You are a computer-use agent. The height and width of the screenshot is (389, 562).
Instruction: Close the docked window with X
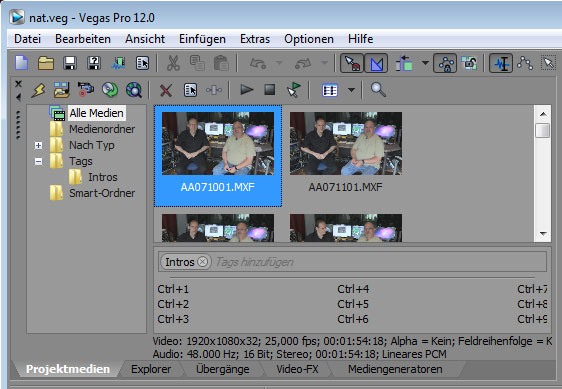coord(18,84)
